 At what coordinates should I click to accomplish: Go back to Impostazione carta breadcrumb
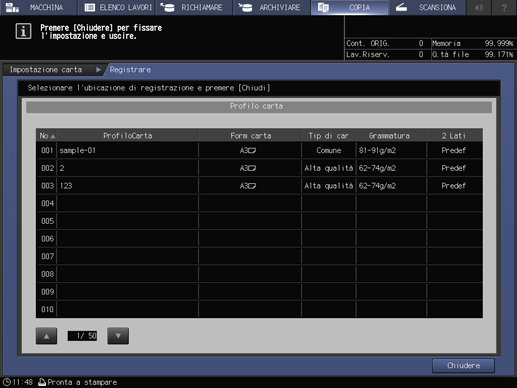coord(53,70)
